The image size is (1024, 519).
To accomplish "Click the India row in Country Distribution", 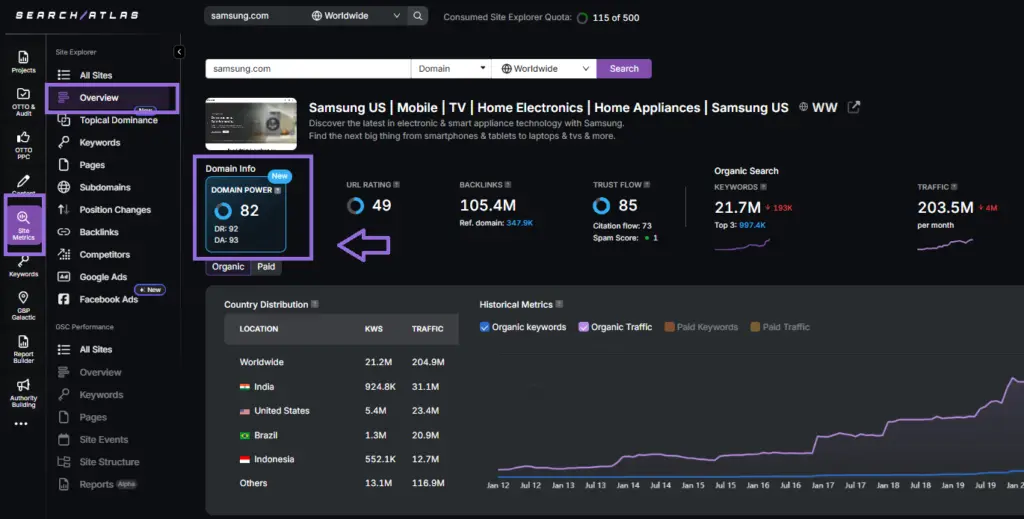I will click(342, 386).
